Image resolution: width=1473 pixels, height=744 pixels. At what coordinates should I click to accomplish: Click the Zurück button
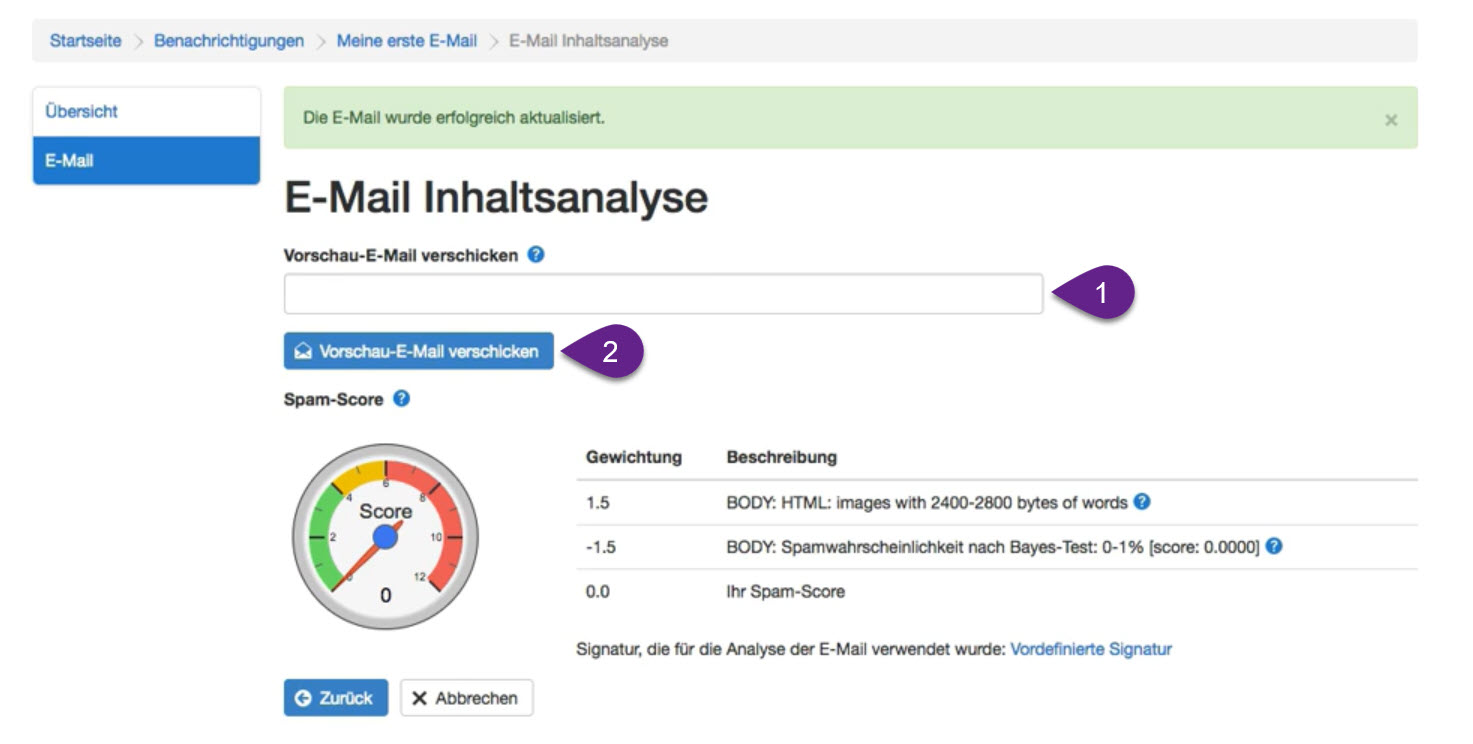pos(334,698)
